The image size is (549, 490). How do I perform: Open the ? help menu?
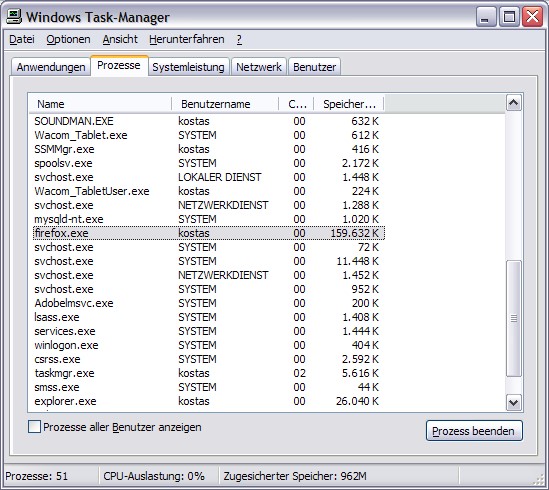pos(239,39)
